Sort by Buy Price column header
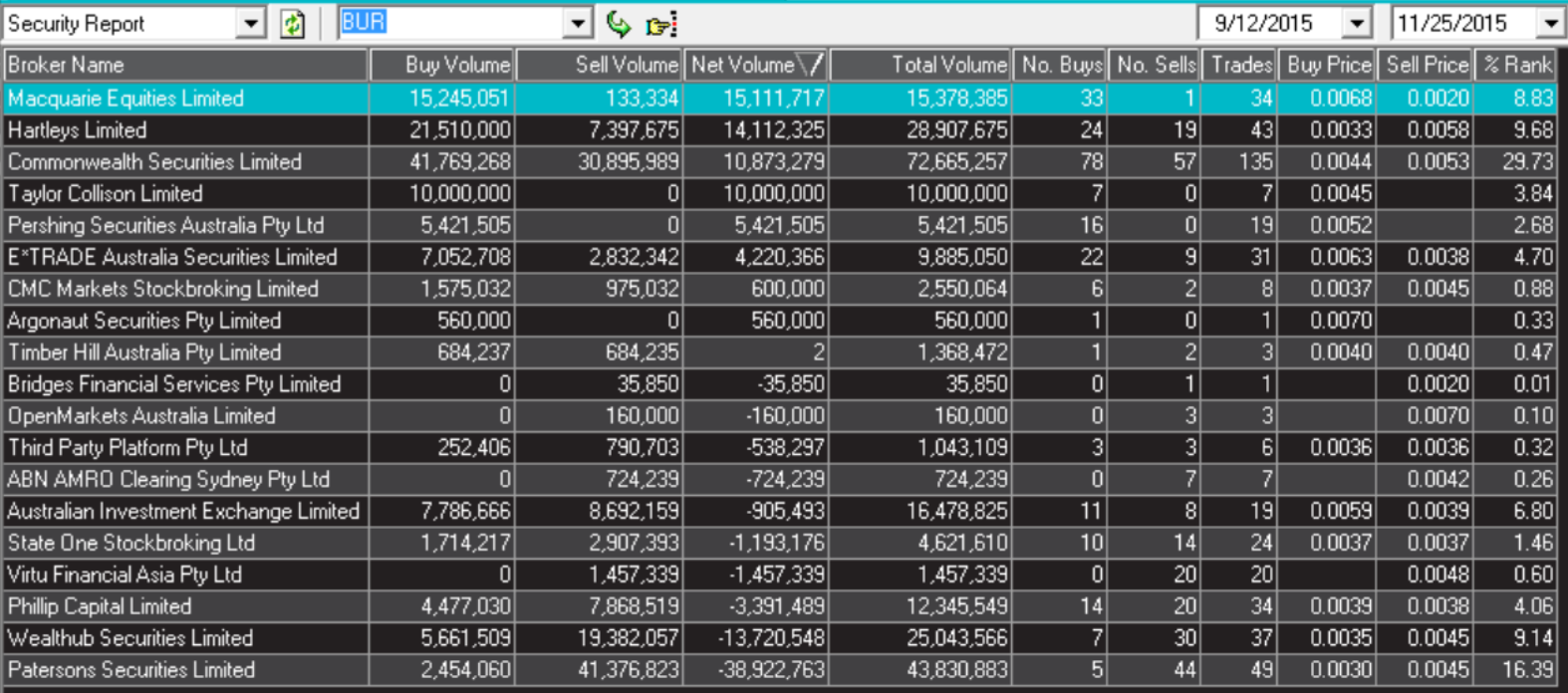Viewport: 1568px width, 693px height. coord(1327,65)
